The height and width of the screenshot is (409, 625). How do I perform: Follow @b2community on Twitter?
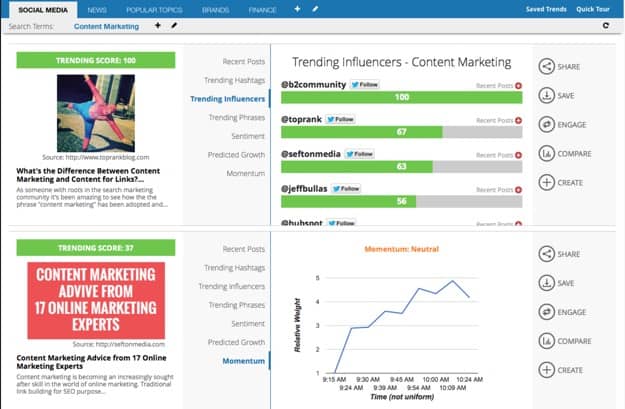(364, 85)
